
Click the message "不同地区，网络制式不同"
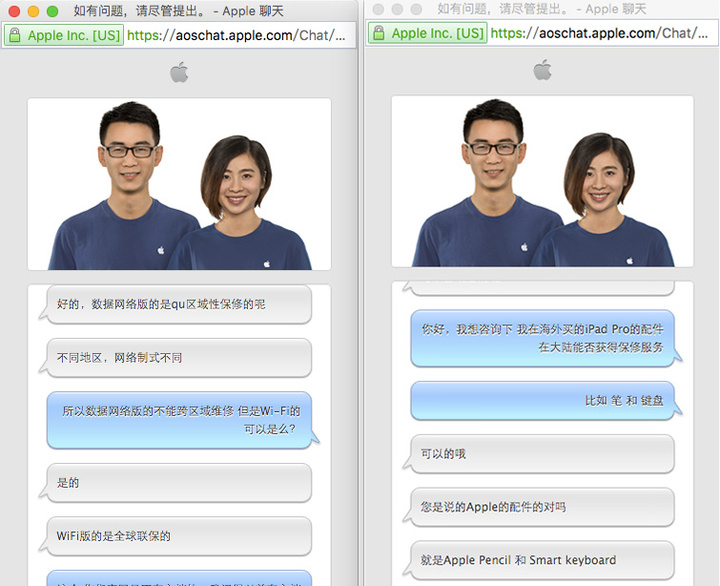tap(179, 357)
